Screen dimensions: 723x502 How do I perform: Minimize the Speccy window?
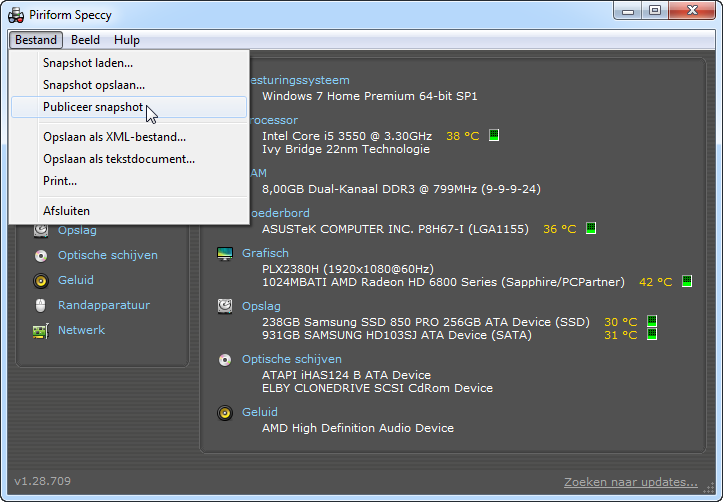(x=628, y=11)
